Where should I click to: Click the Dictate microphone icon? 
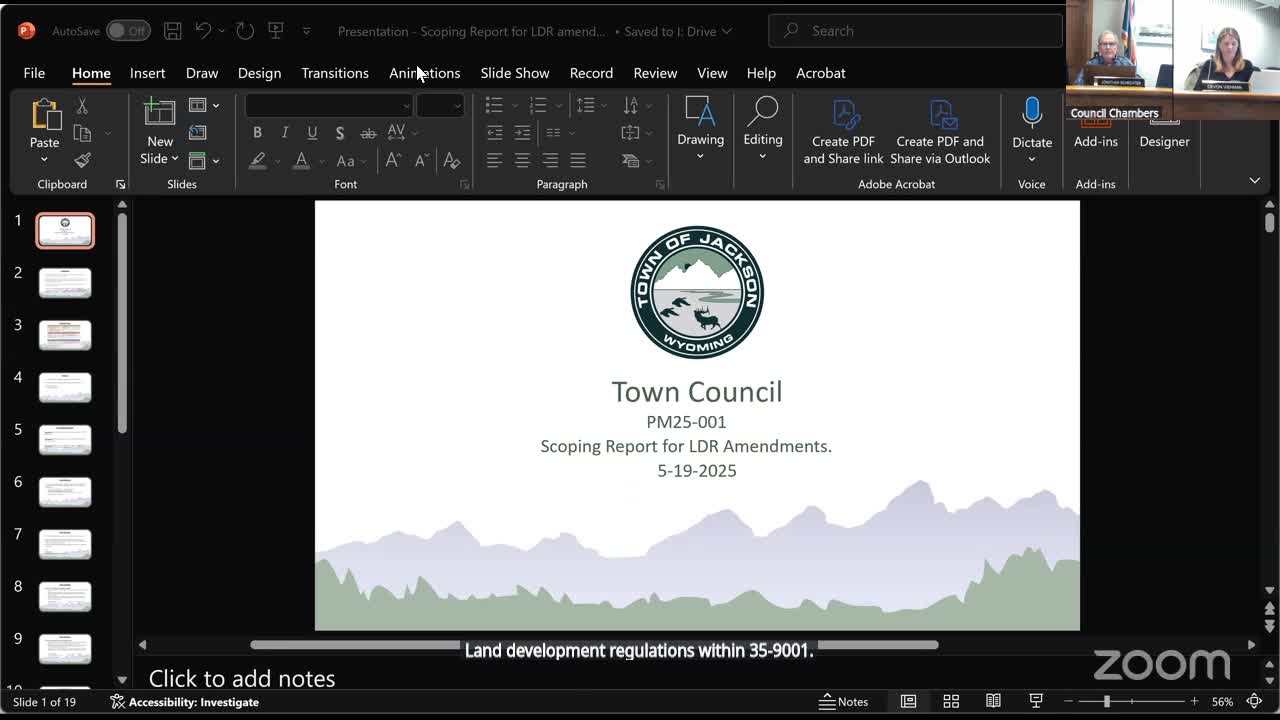[x=1032, y=113]
